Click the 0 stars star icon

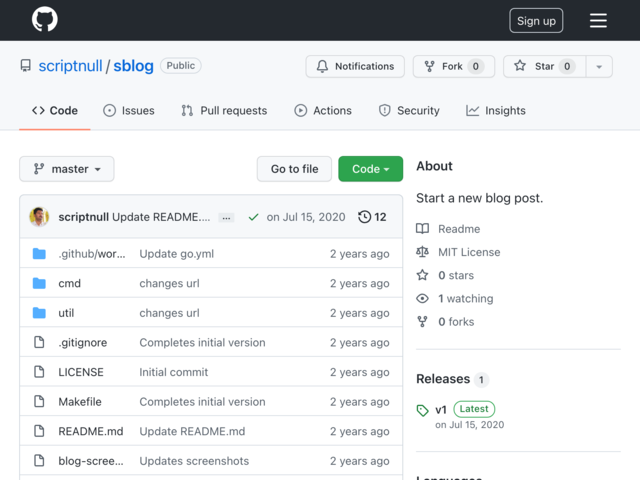(422, 275)
